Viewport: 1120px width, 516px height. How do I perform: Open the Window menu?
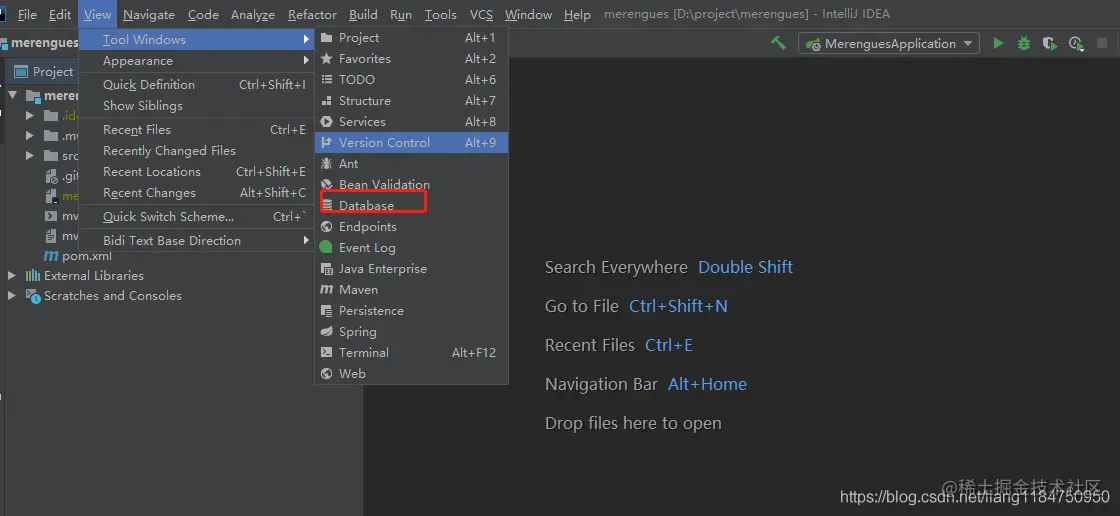point(528,14)
